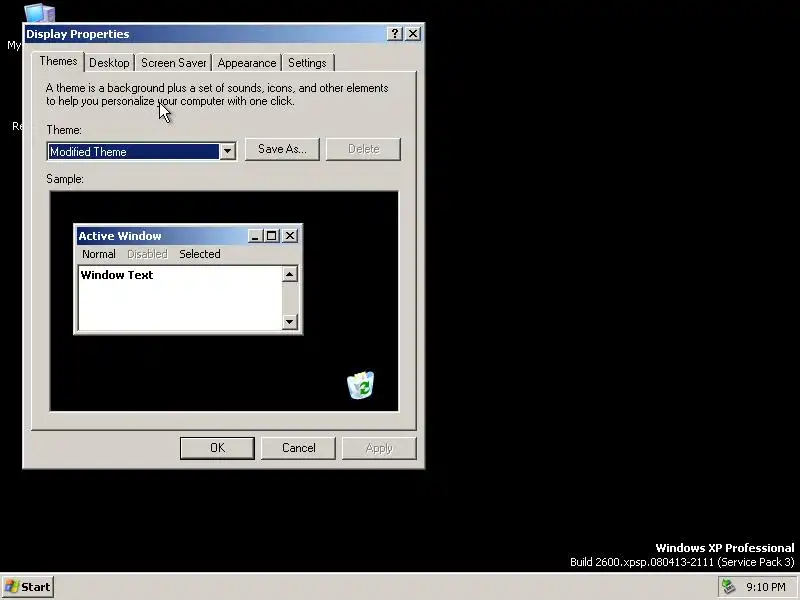The height and width of the screenshot is (600, 800).
Task: Click the taskbar clock showing 9:10 PM
Action: pos(766,587)
